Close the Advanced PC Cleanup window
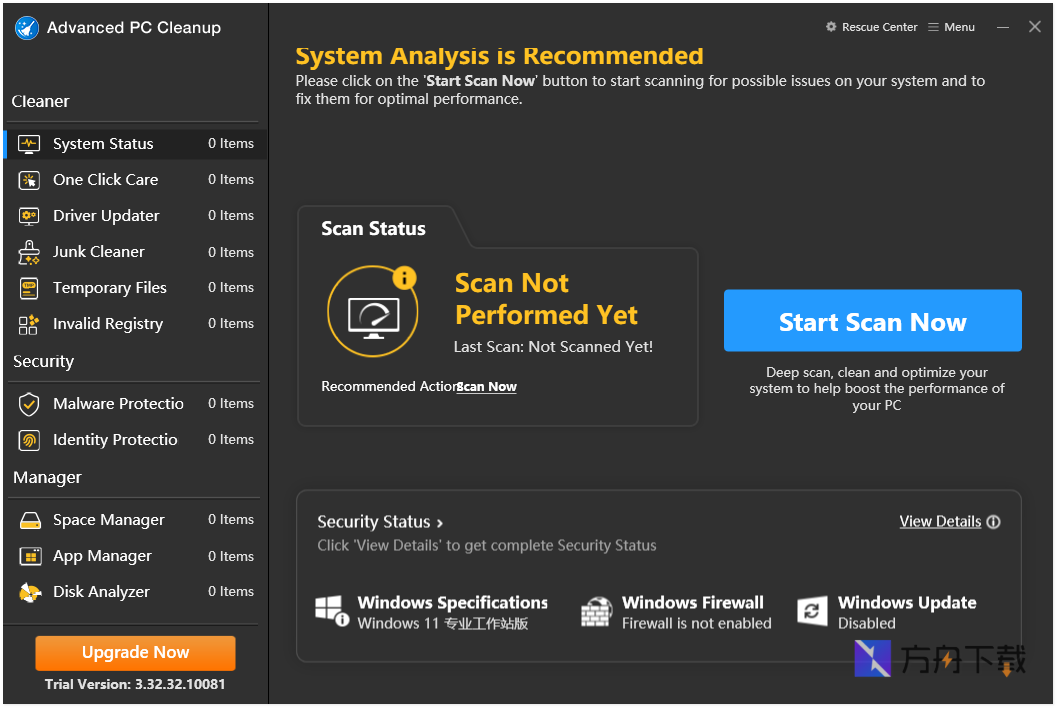 1035,27
